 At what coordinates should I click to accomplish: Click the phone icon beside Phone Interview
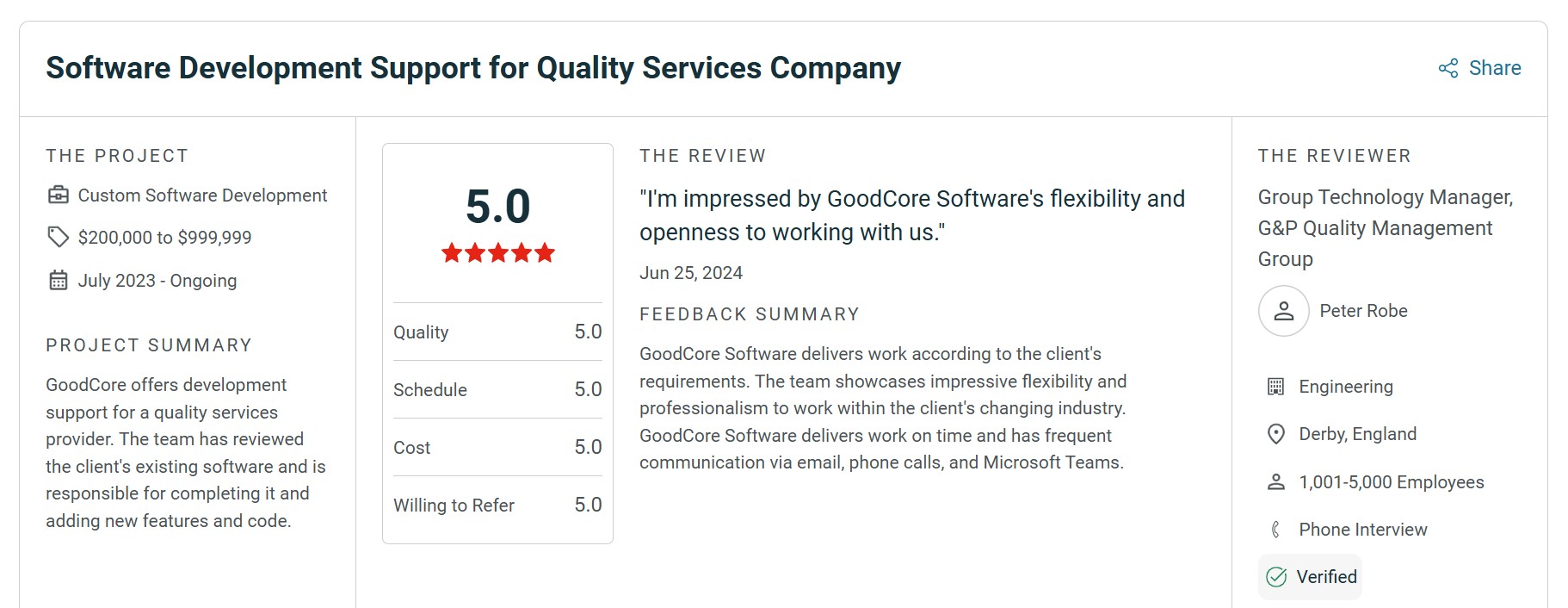coord(1276,530)
